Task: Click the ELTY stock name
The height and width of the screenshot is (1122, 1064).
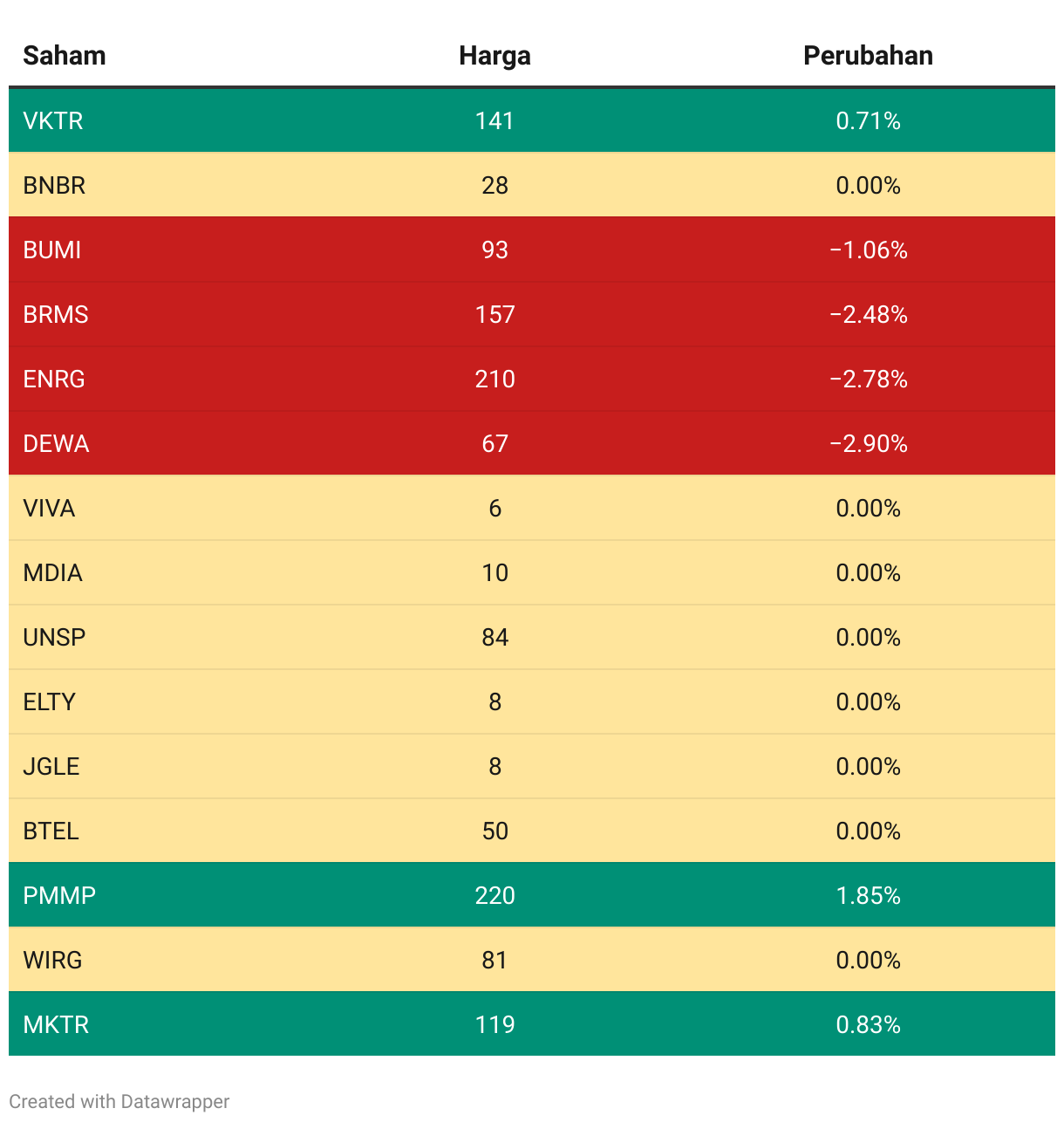Action: tap(49, 701)
